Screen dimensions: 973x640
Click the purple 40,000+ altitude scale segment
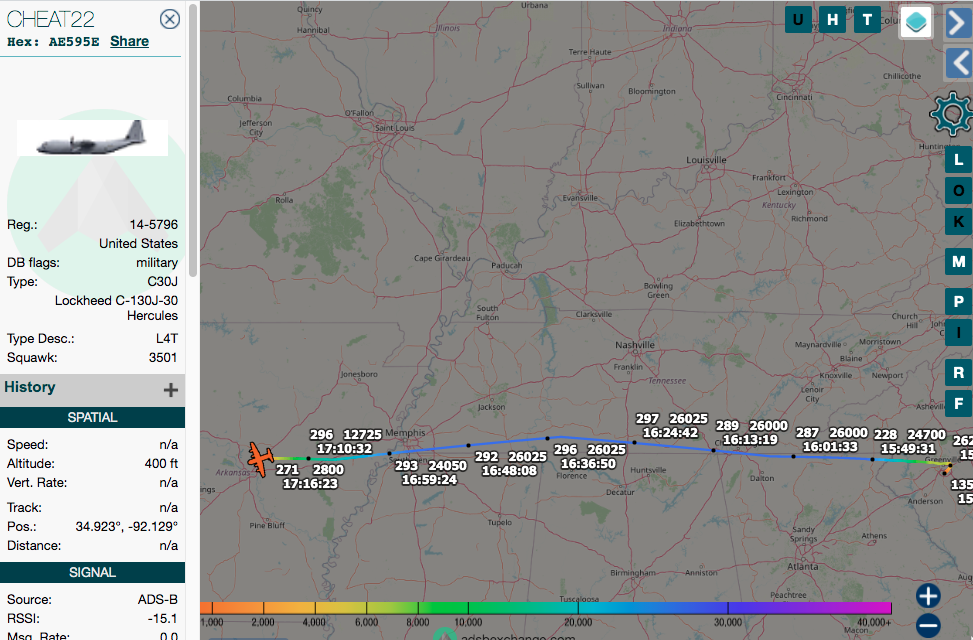point(873,608)
